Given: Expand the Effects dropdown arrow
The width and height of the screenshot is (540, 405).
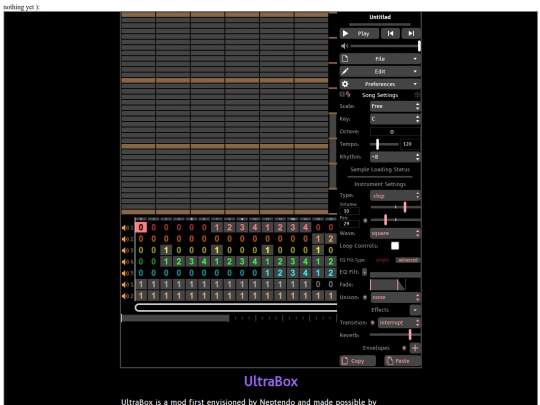Looking at the screenshot, I should click(415, 310).
